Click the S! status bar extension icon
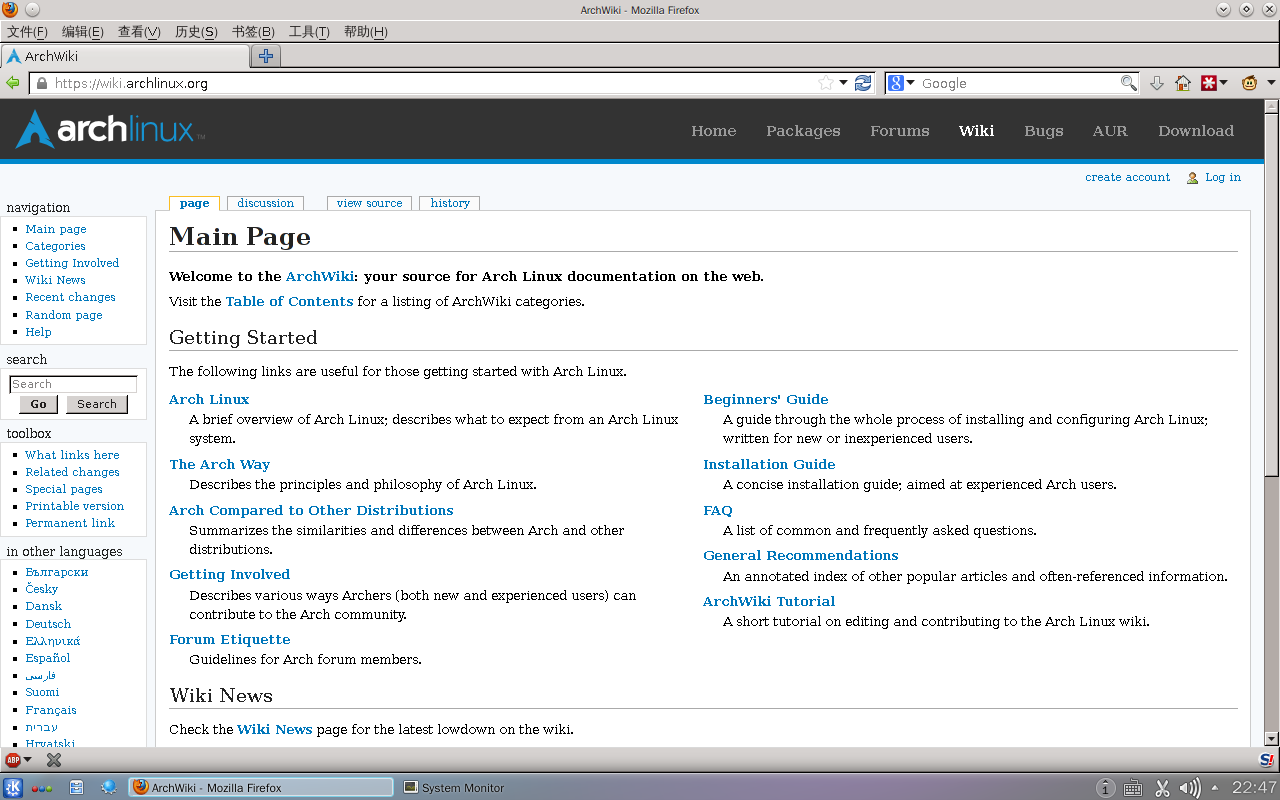Viewport: 1280px width, 800px height. click(x=1266, y=760)
